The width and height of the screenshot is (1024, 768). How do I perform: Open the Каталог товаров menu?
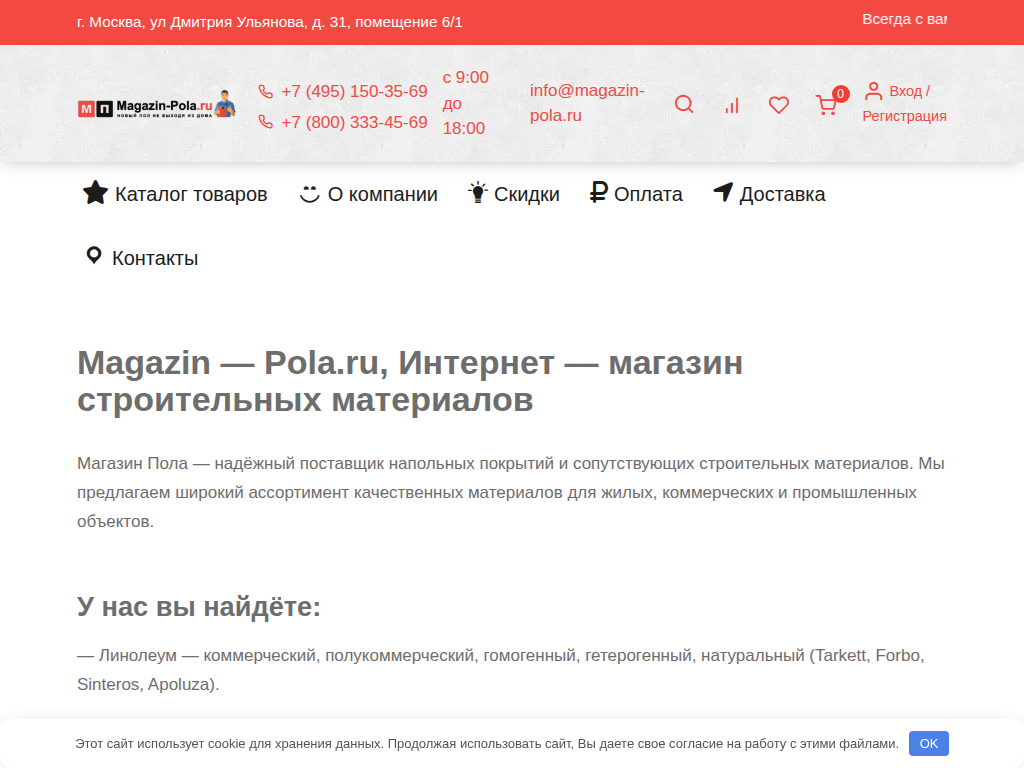(x=190, y=193)
